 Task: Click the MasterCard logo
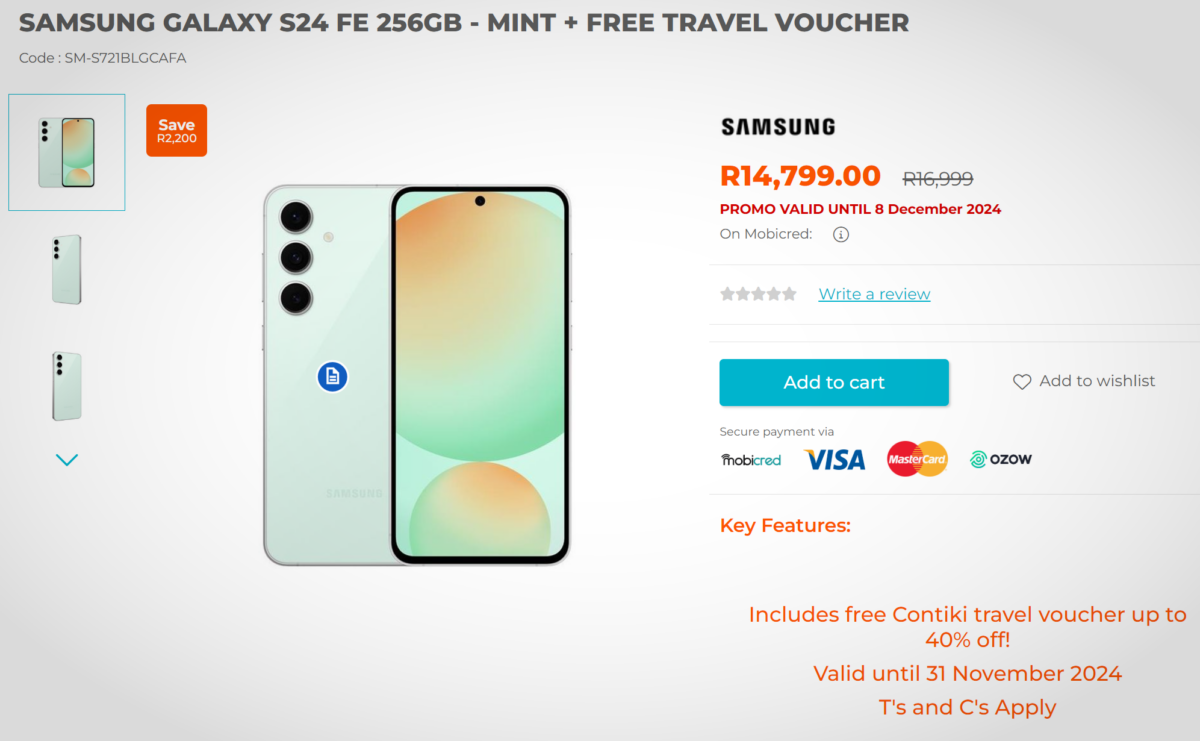[x=917, y=459]
